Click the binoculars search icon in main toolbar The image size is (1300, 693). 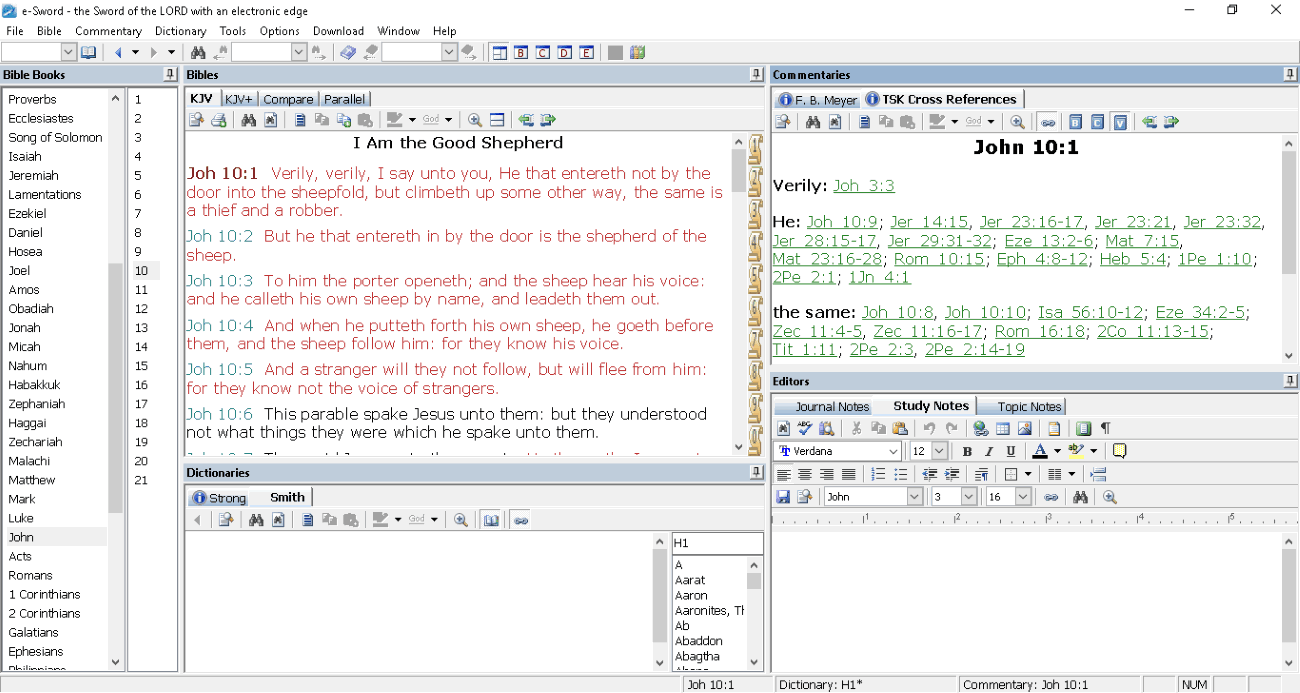[198, 52]
